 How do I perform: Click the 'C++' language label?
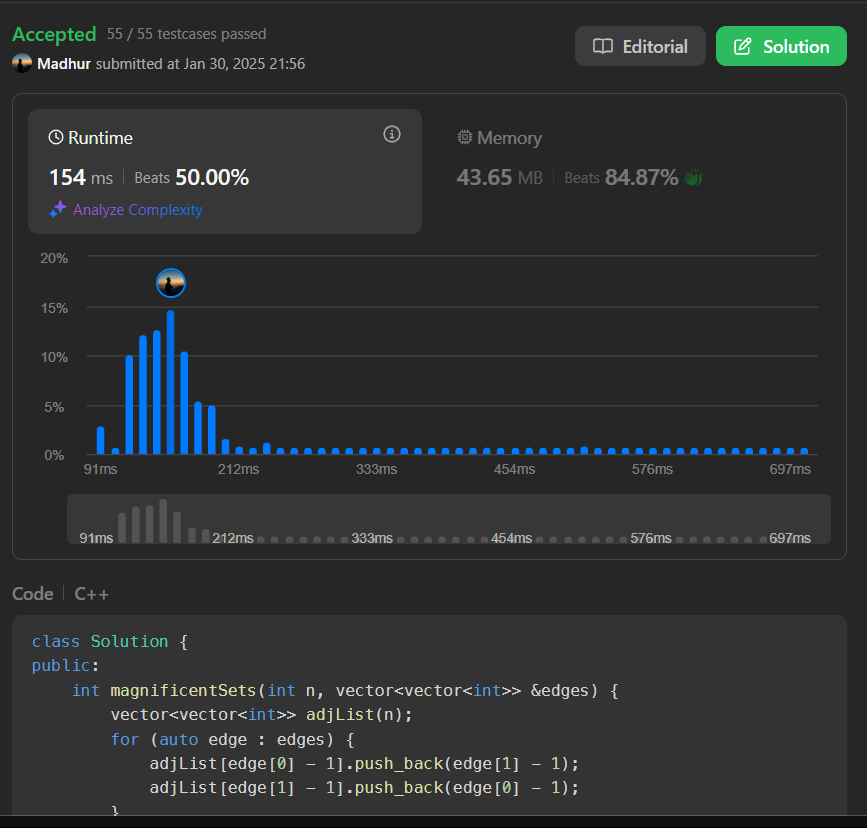pyautogui.click(x=91, y=594)
